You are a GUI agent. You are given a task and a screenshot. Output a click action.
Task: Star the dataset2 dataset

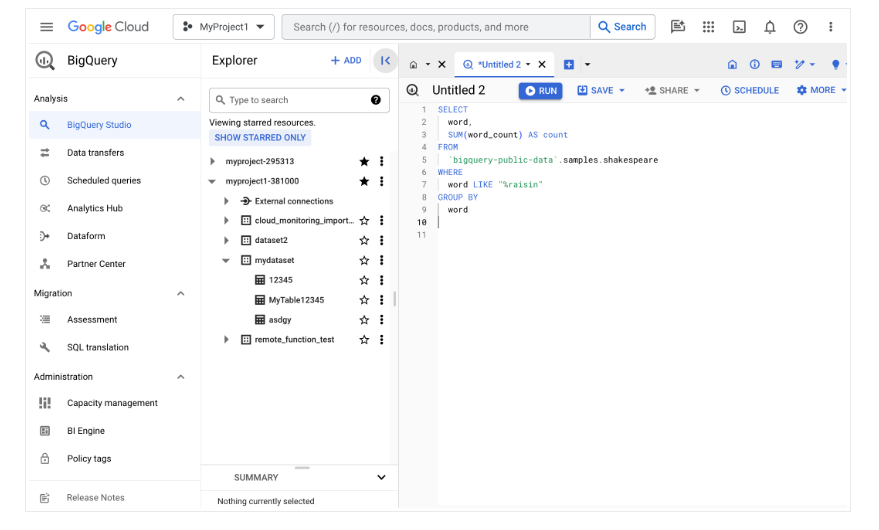[364, 240]
